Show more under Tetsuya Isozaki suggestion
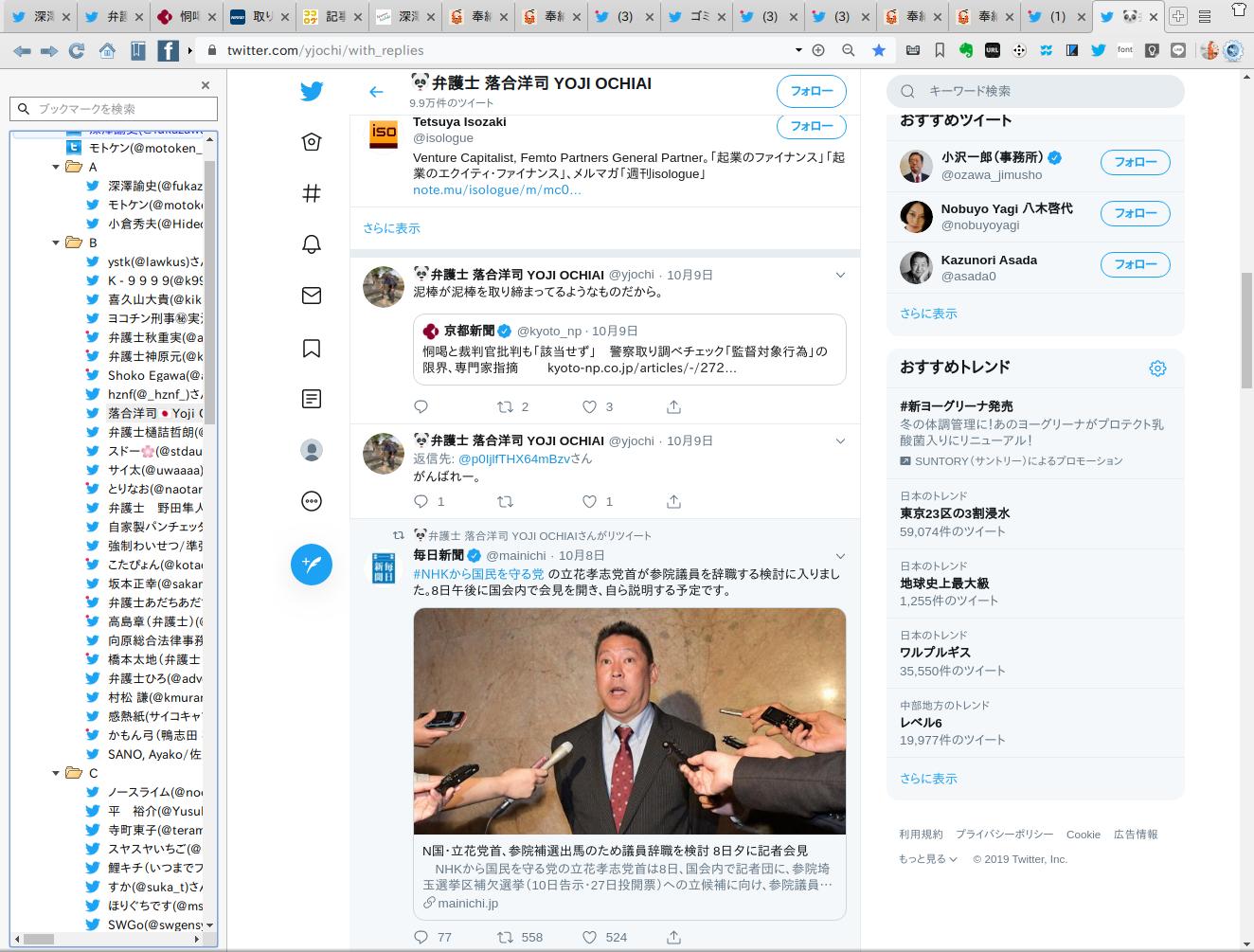Screen dimensions: 1254x952 391,228
